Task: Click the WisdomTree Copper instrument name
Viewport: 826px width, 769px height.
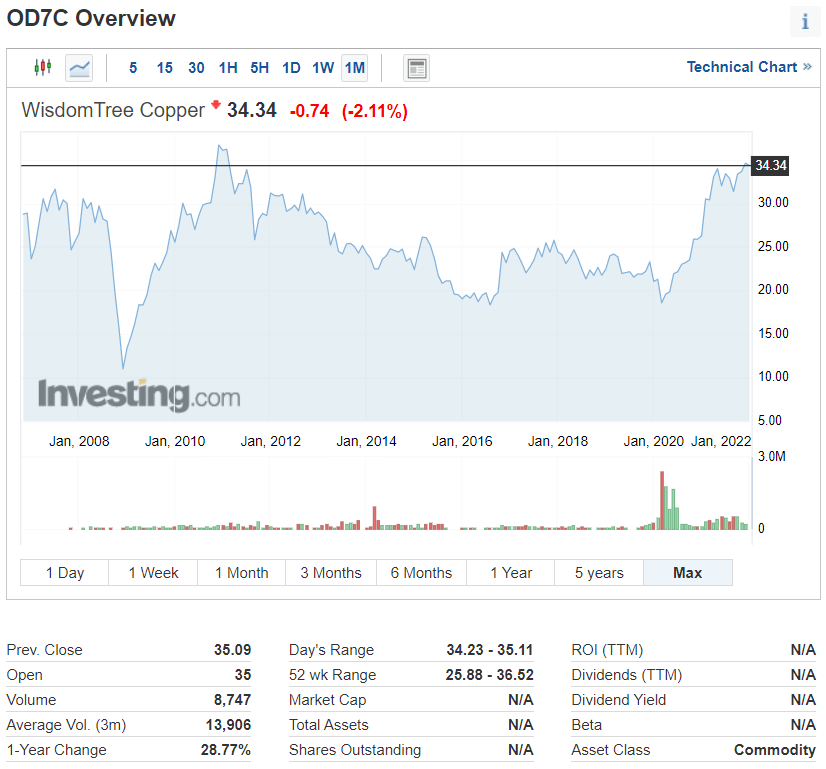Action: tap(113, 110)
